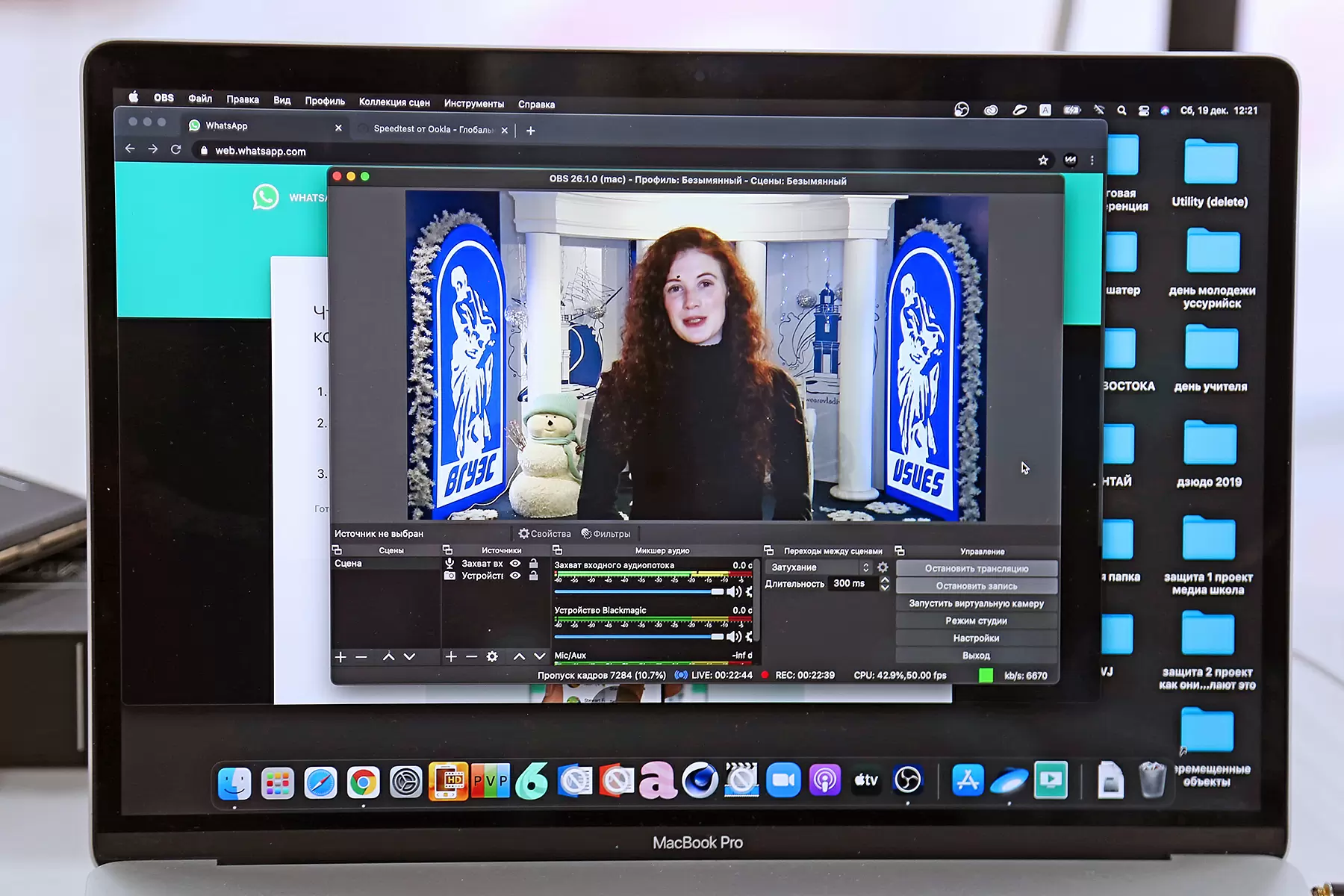Open the Коллекция сцен menu

[x=394, y=102]
